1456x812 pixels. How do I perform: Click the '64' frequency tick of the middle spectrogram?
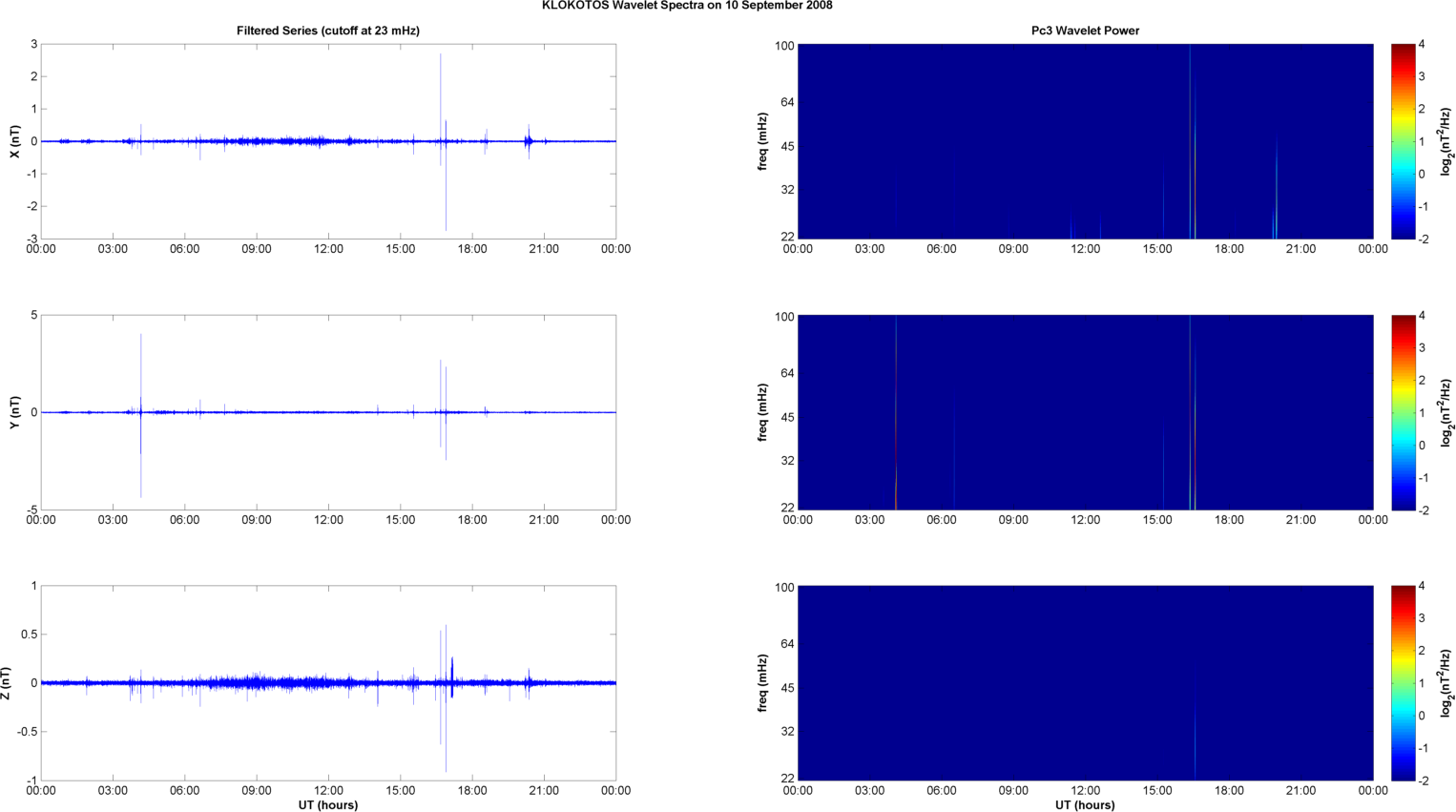click(787, 373)
